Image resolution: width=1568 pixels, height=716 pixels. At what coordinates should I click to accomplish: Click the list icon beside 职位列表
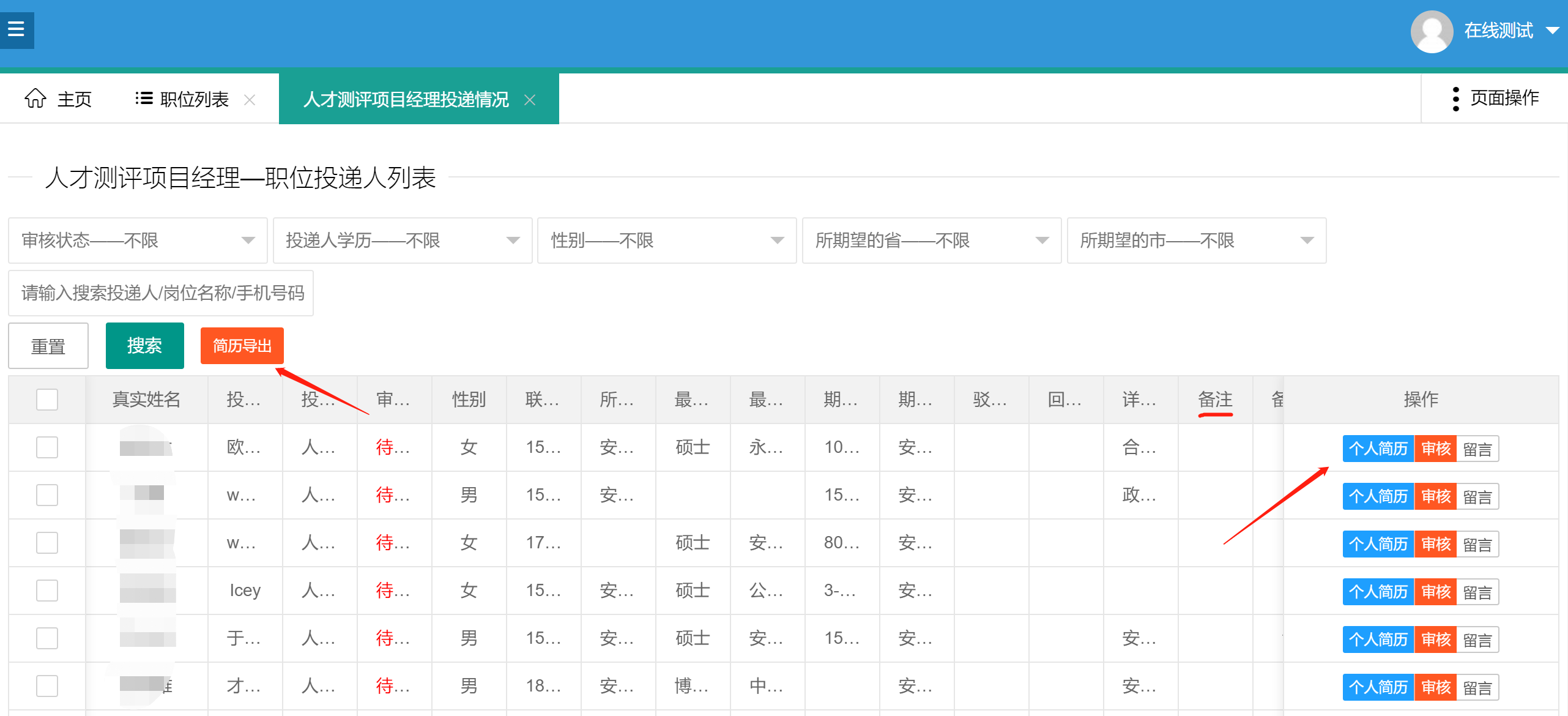[144, 98]
